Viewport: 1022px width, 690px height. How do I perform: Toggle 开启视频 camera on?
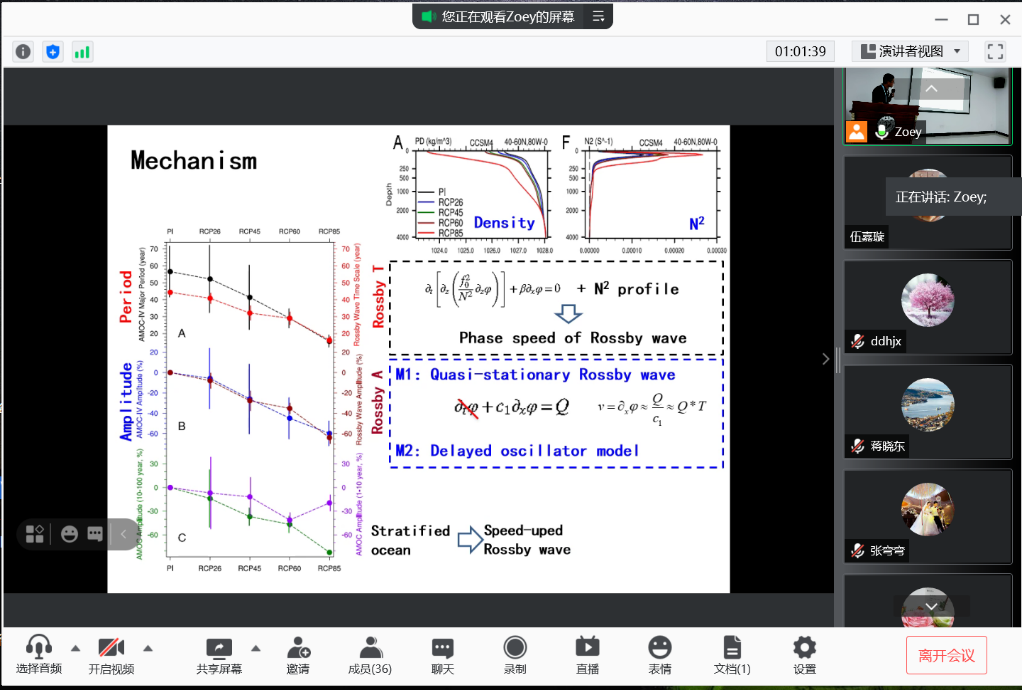pyautogui.click(x=110, y=655)
